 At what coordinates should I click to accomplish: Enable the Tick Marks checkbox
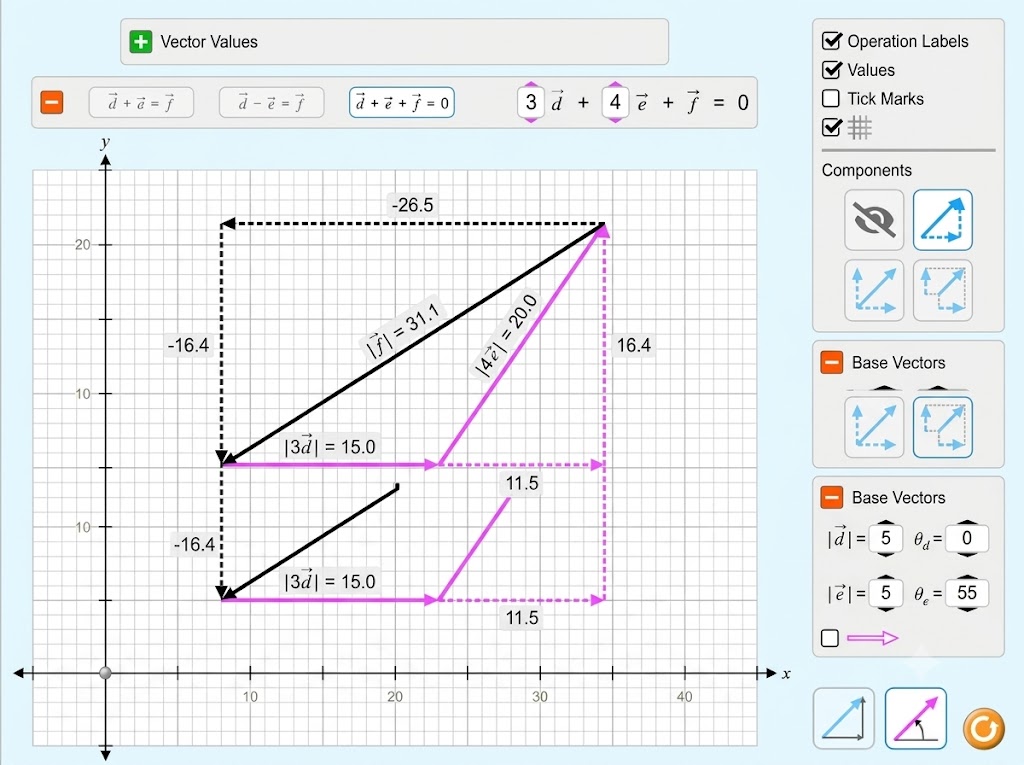pos(831,99)
